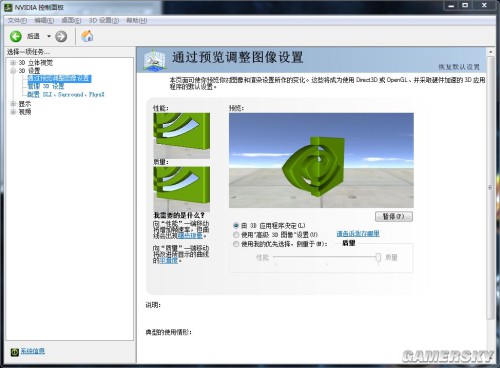Collapse the 3D settings tree node

[x=13, y=71]
